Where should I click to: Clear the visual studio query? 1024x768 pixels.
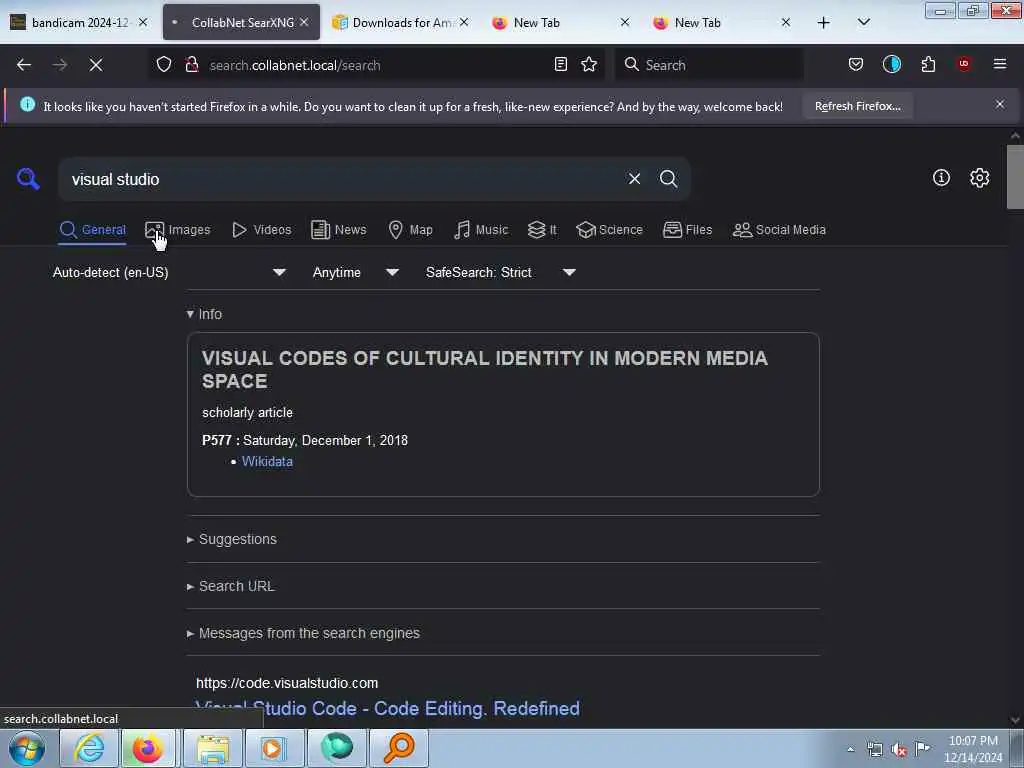pos(634,179)
